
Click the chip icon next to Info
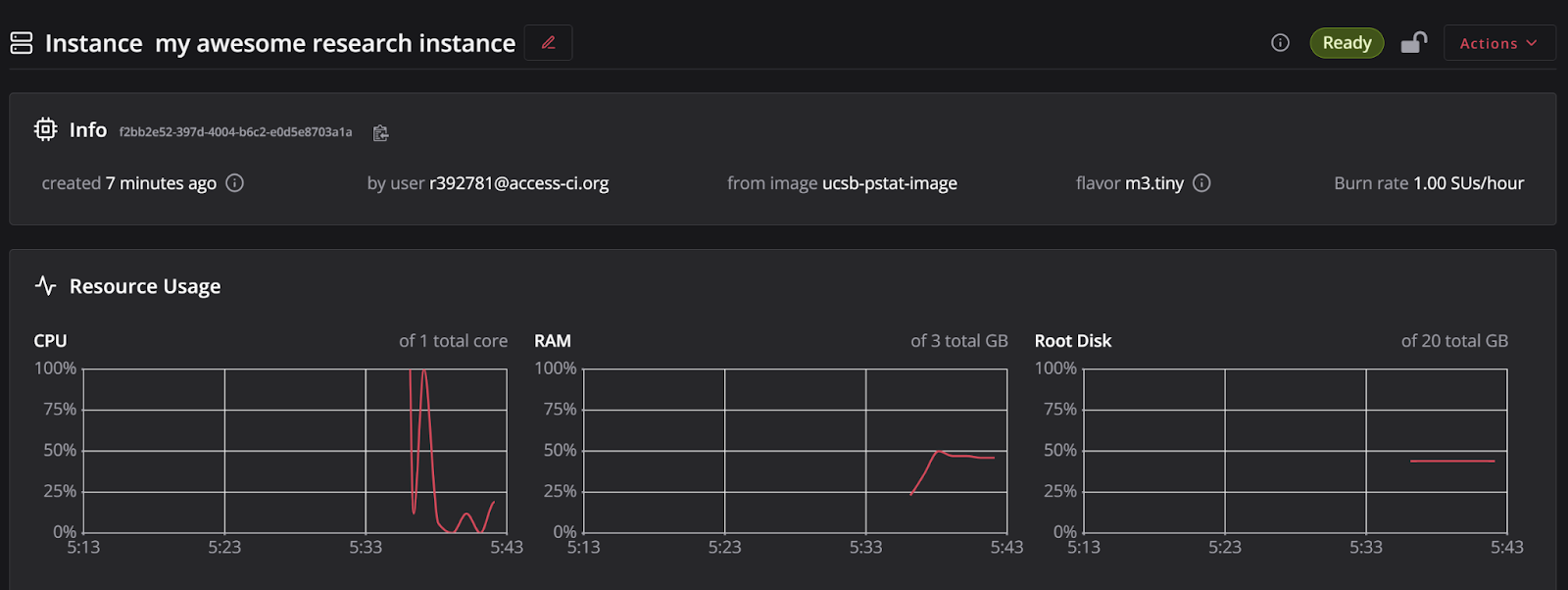[x=45, y=129]
